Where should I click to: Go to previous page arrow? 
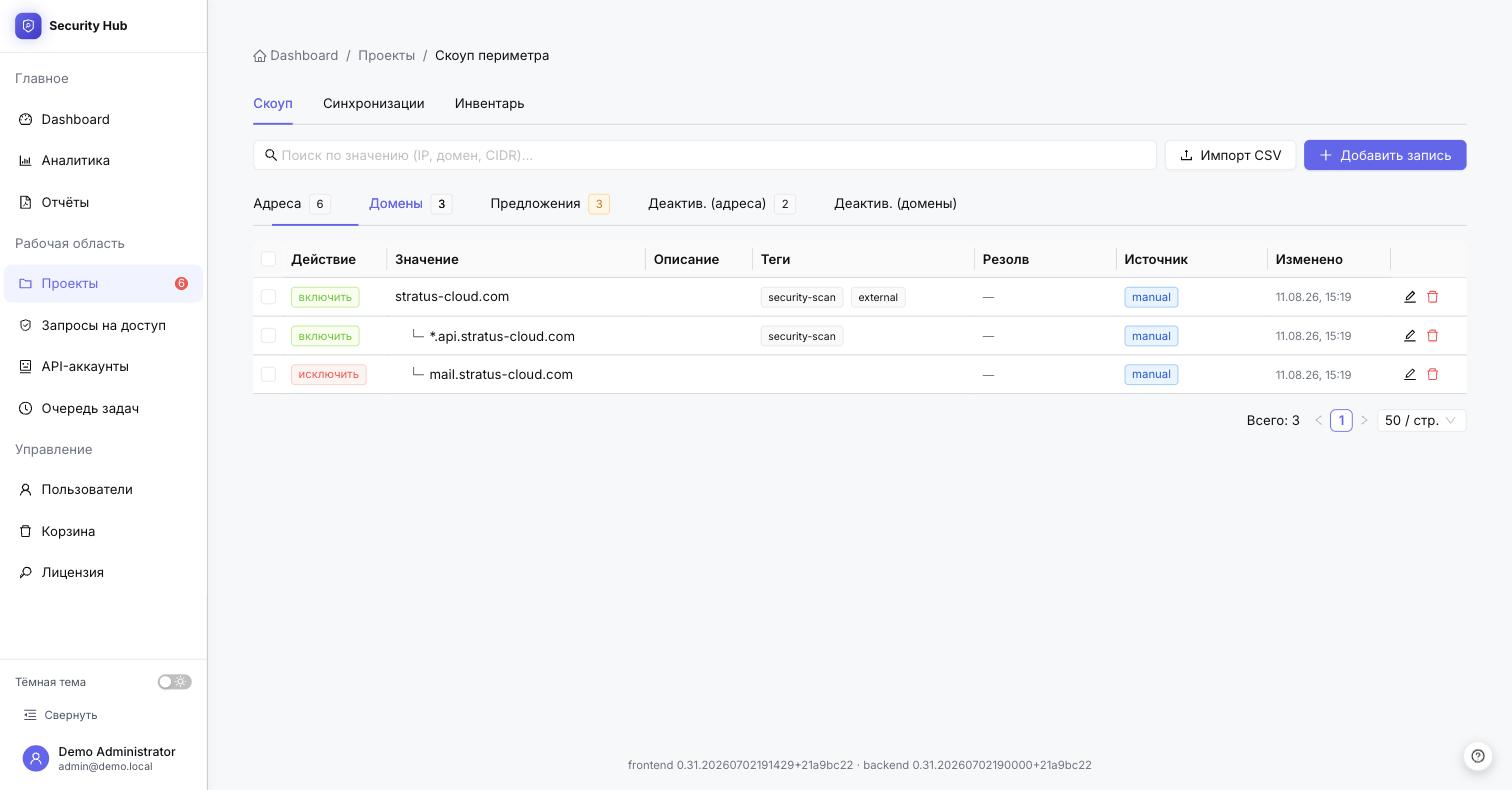coord(1318,421)
